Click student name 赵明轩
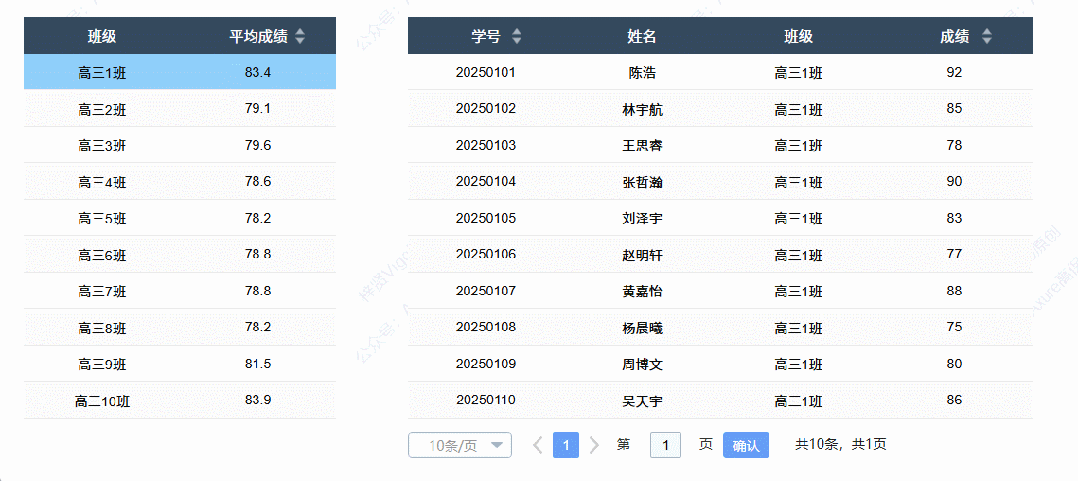 (x=642, y=256)
